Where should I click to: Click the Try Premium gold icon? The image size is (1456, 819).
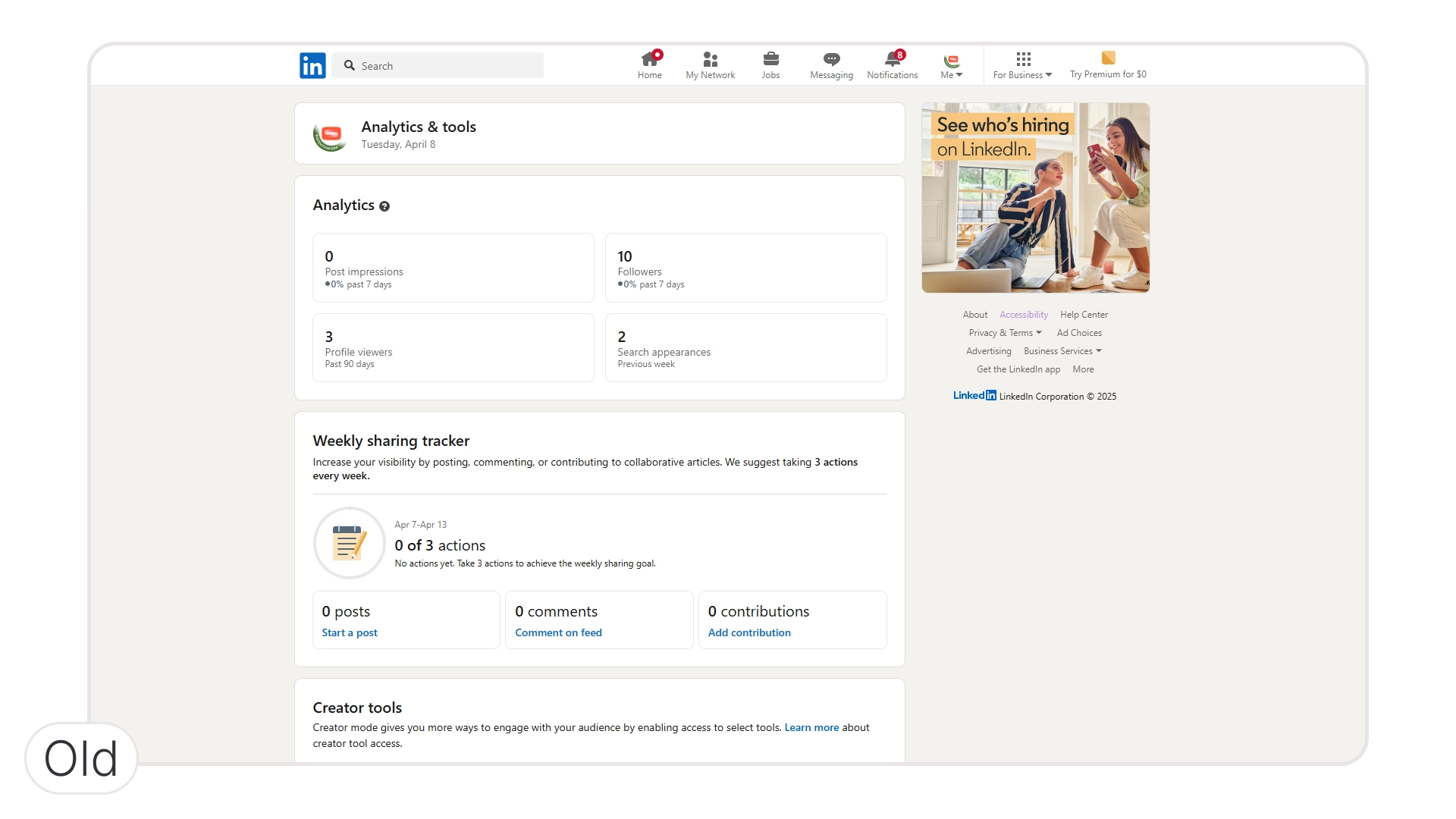[x=1108, y=58]
